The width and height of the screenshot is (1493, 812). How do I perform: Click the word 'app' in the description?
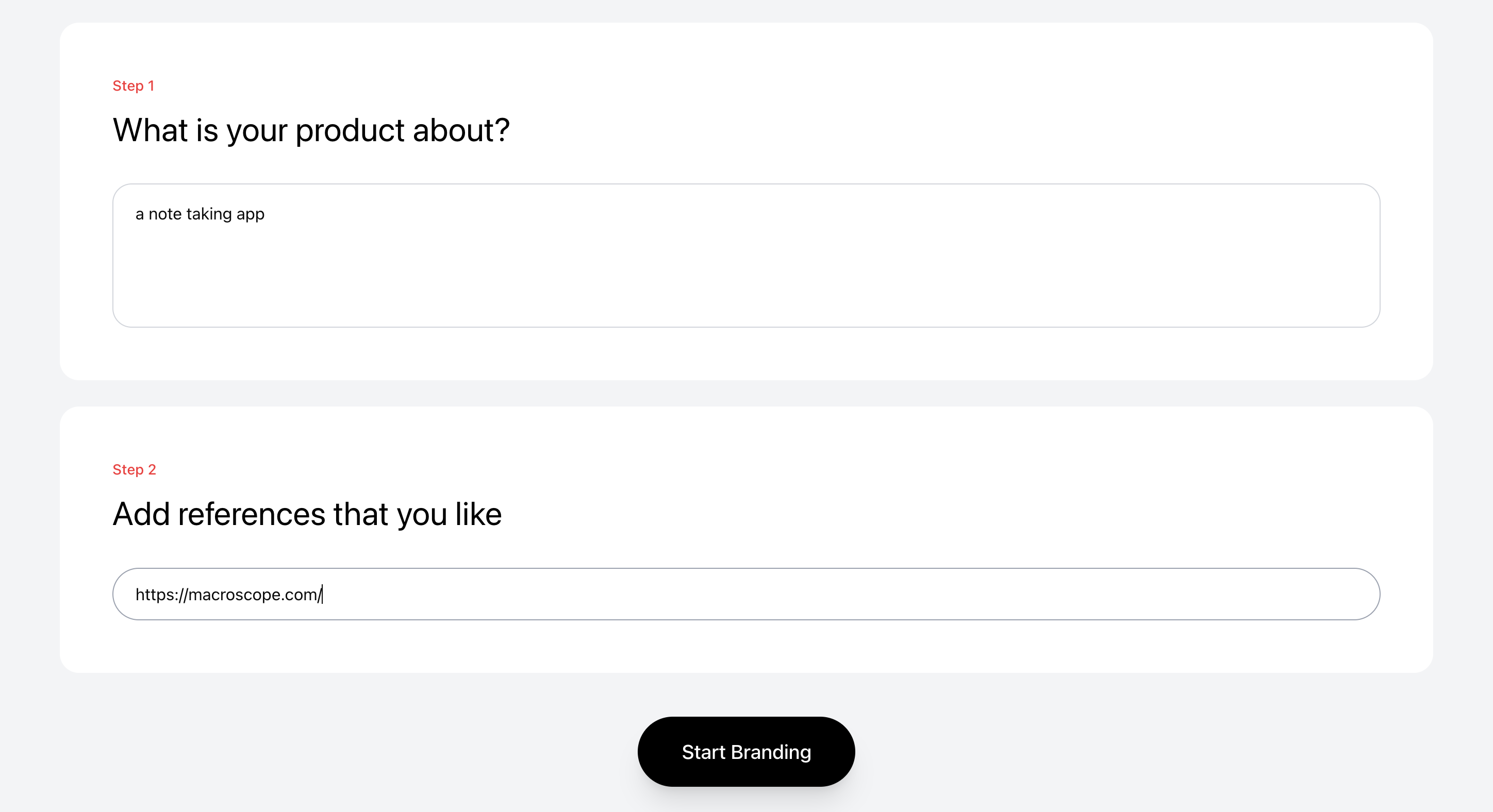pyautogui.click(x=251, y=215)
